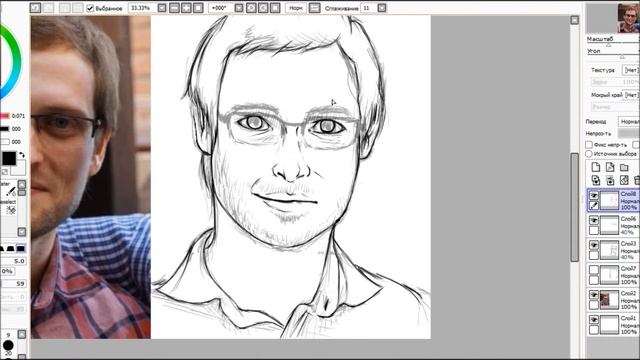Show hidden layer Слой7

coord(594,270)
